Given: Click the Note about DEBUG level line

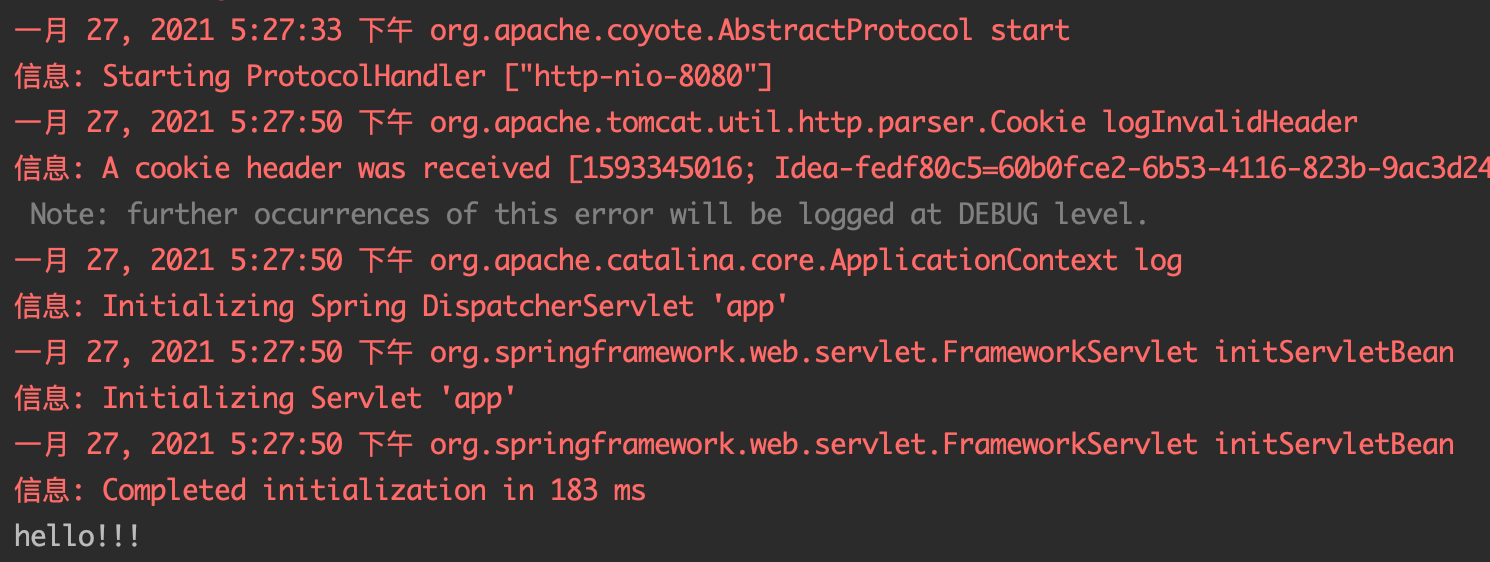Looking at the screenshot, I should 589,214.
